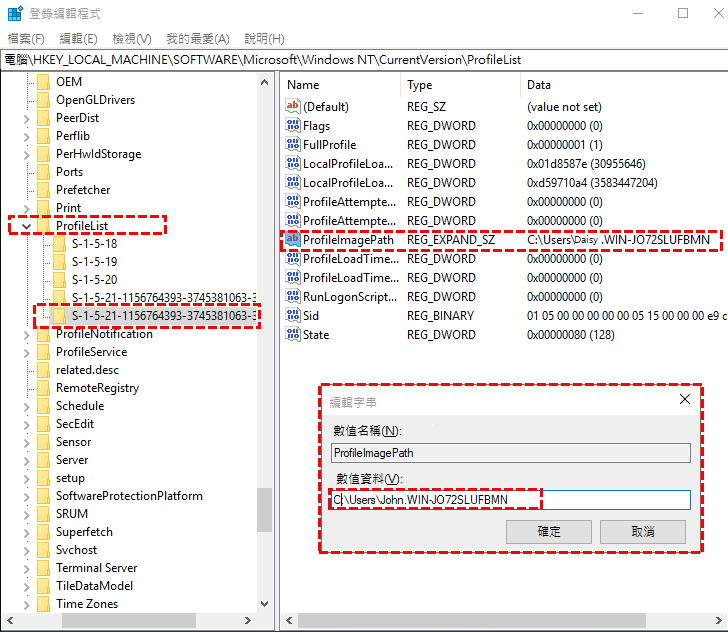The image size is (728, 632).
Task: Click tree pane scroll down arrow
Action: coord(265,604)
